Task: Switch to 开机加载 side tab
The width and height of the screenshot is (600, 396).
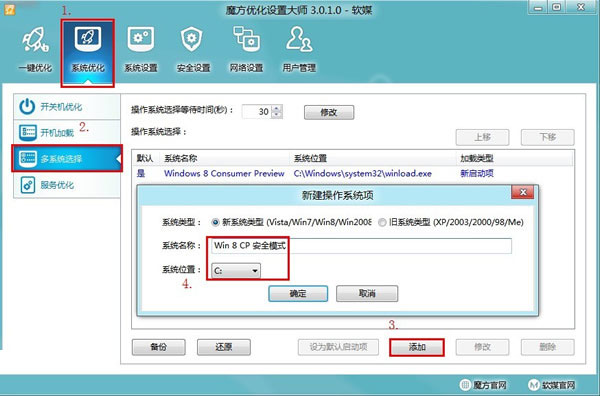Action: 67,132
